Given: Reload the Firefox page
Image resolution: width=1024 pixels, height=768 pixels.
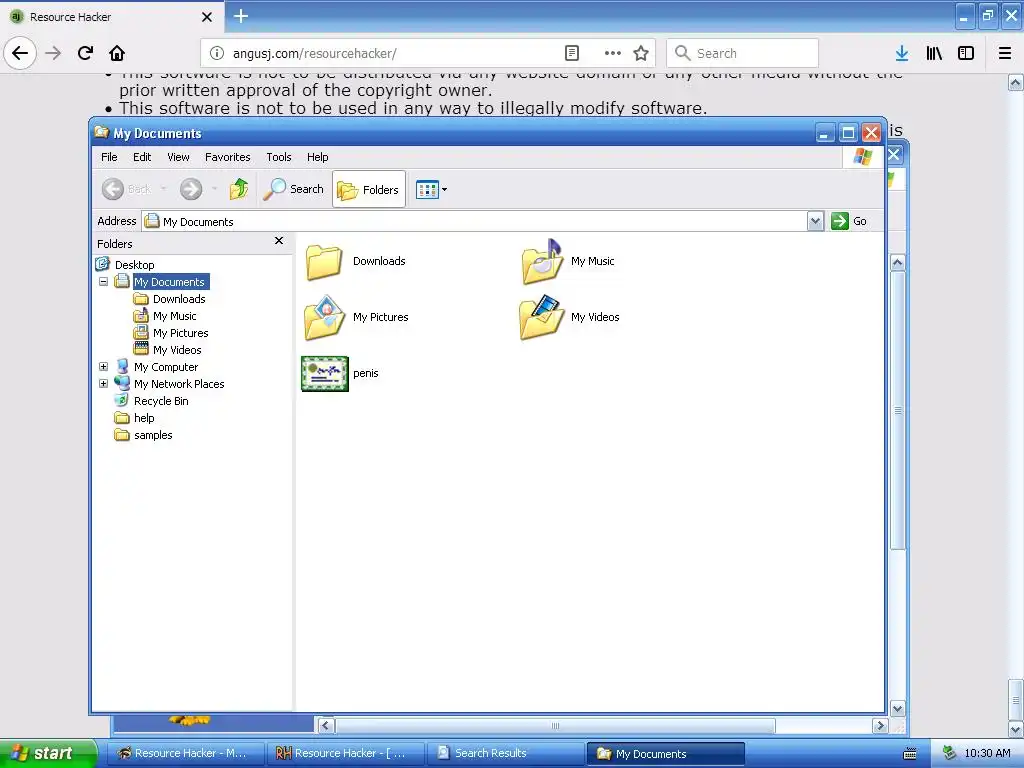Looking at the screenshot, I should (x=85, y=53).
